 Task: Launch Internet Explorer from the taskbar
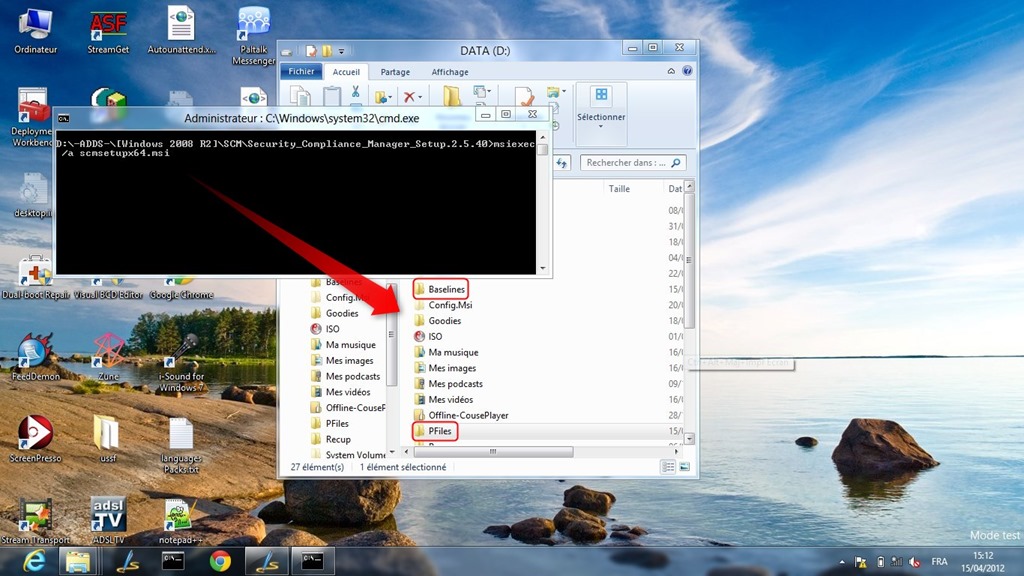coord(33,561)
